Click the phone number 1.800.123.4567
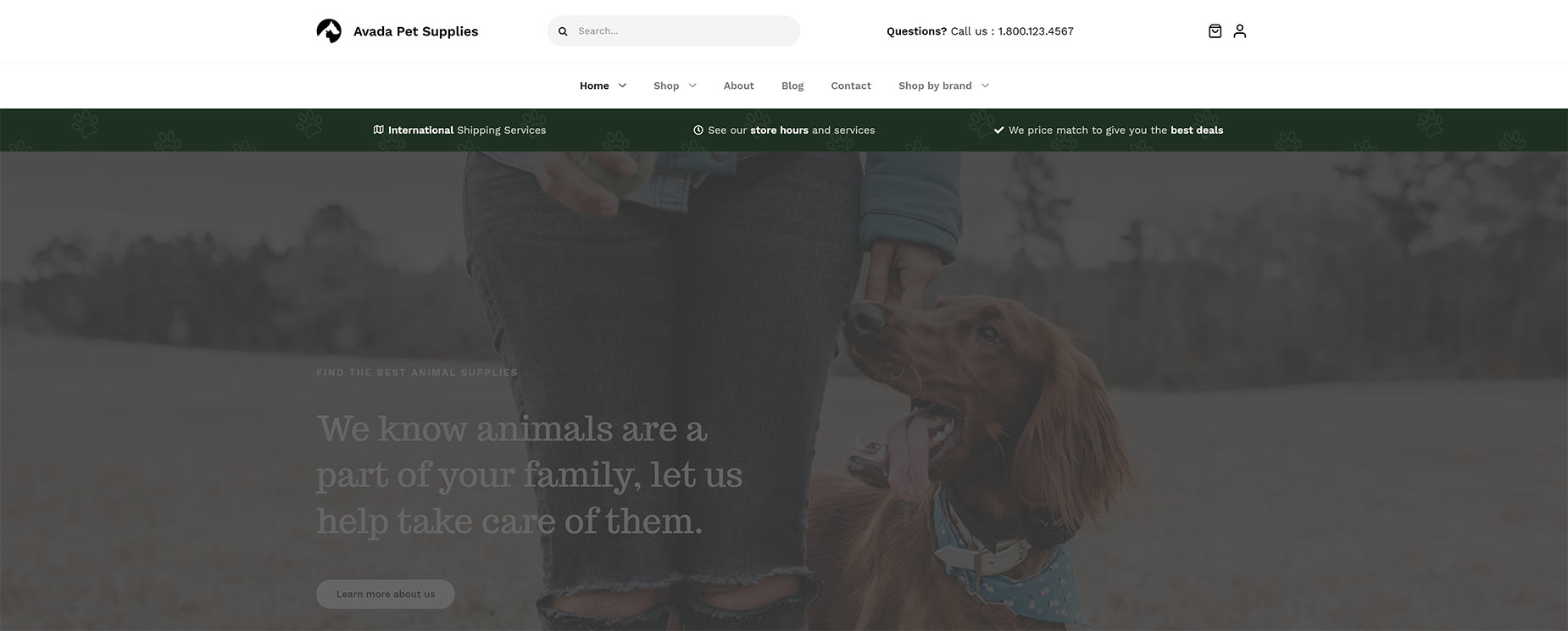Image resolution: width=1568 pixels, height=631 pixels. [1036, 31]
